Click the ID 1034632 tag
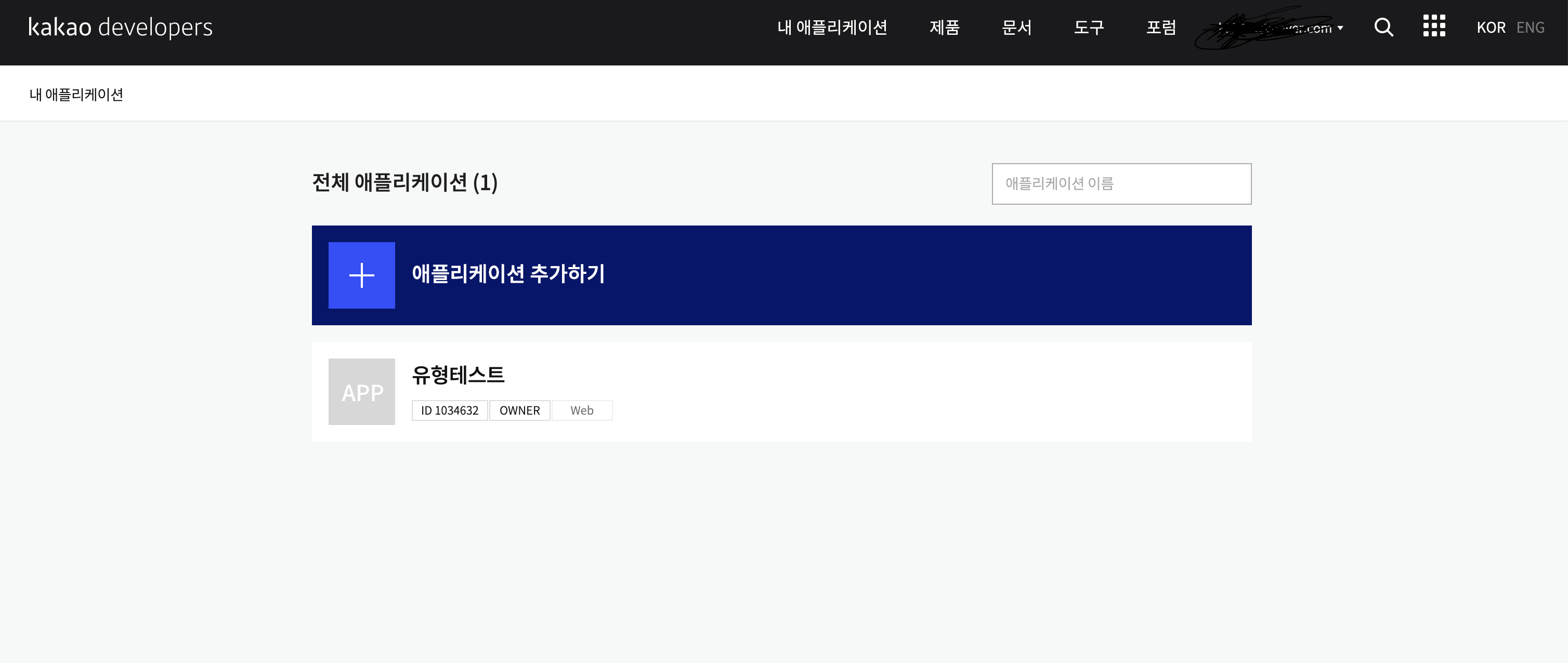This screenshot has width=1568, height=663. (x=449, y=410)
